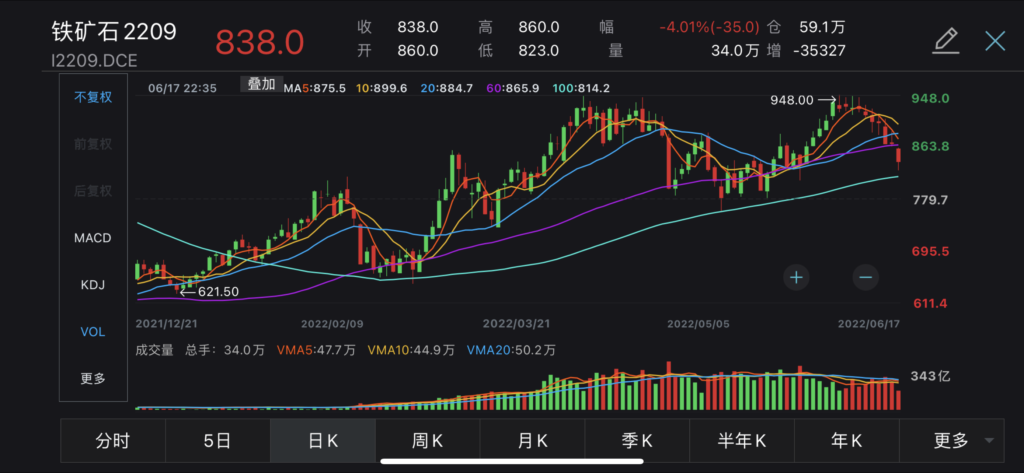Select the 半年K half-year tab

pyautogui.click(x=742, y=441)
